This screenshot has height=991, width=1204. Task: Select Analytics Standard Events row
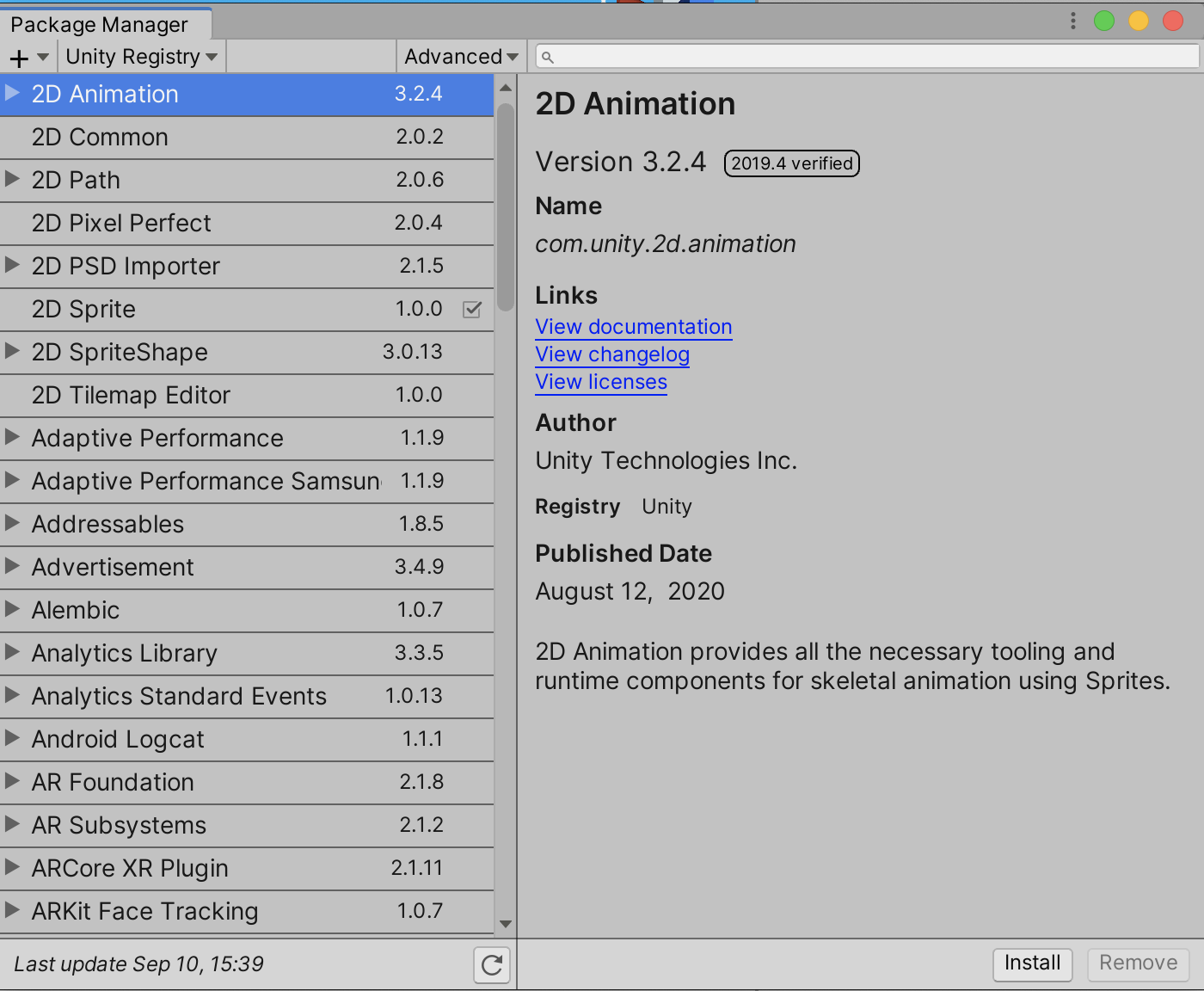247,697
